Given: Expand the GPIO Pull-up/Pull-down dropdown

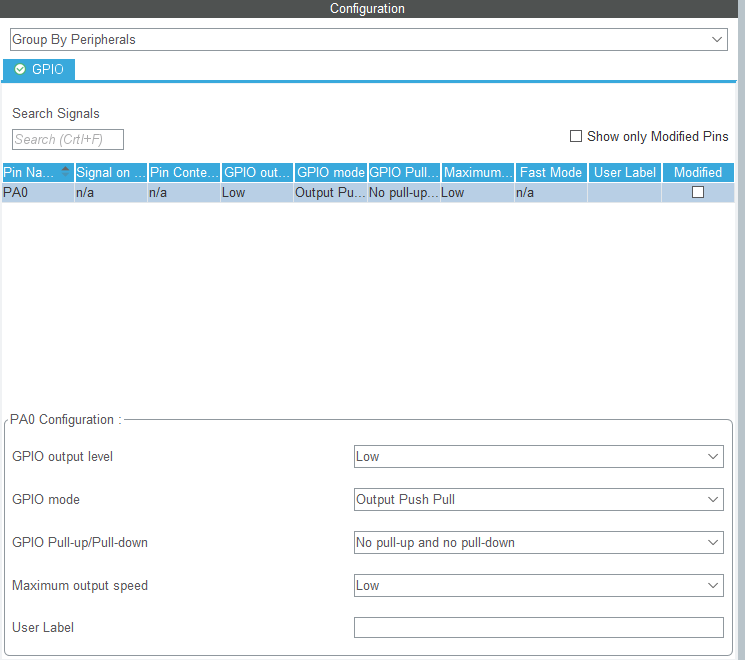Looking at the screenshot, I should pos(538,542).
